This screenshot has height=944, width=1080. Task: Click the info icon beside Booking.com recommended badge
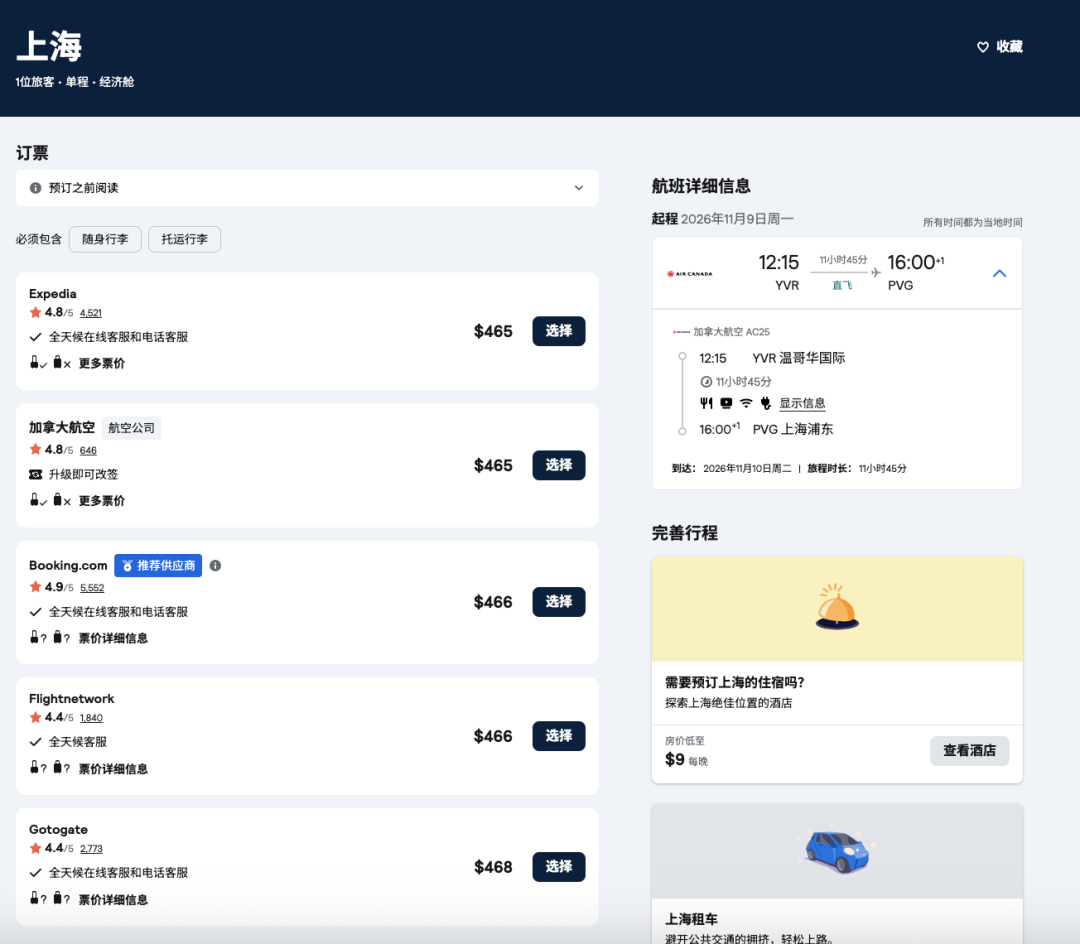point(215,566)
